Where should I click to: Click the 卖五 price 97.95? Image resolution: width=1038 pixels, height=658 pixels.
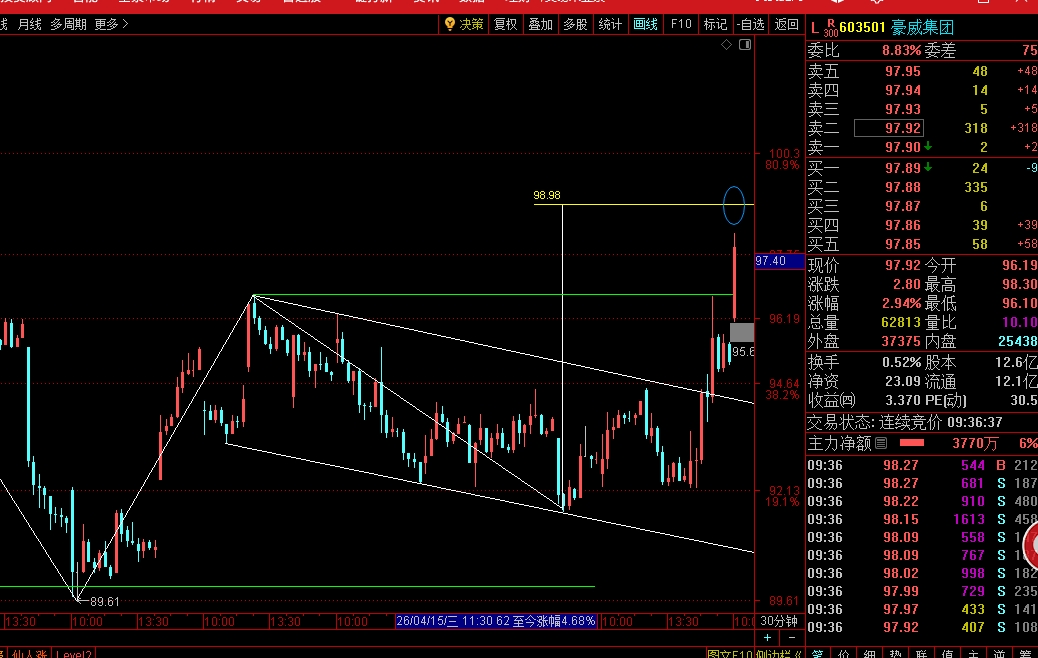(x=902, y=71)
